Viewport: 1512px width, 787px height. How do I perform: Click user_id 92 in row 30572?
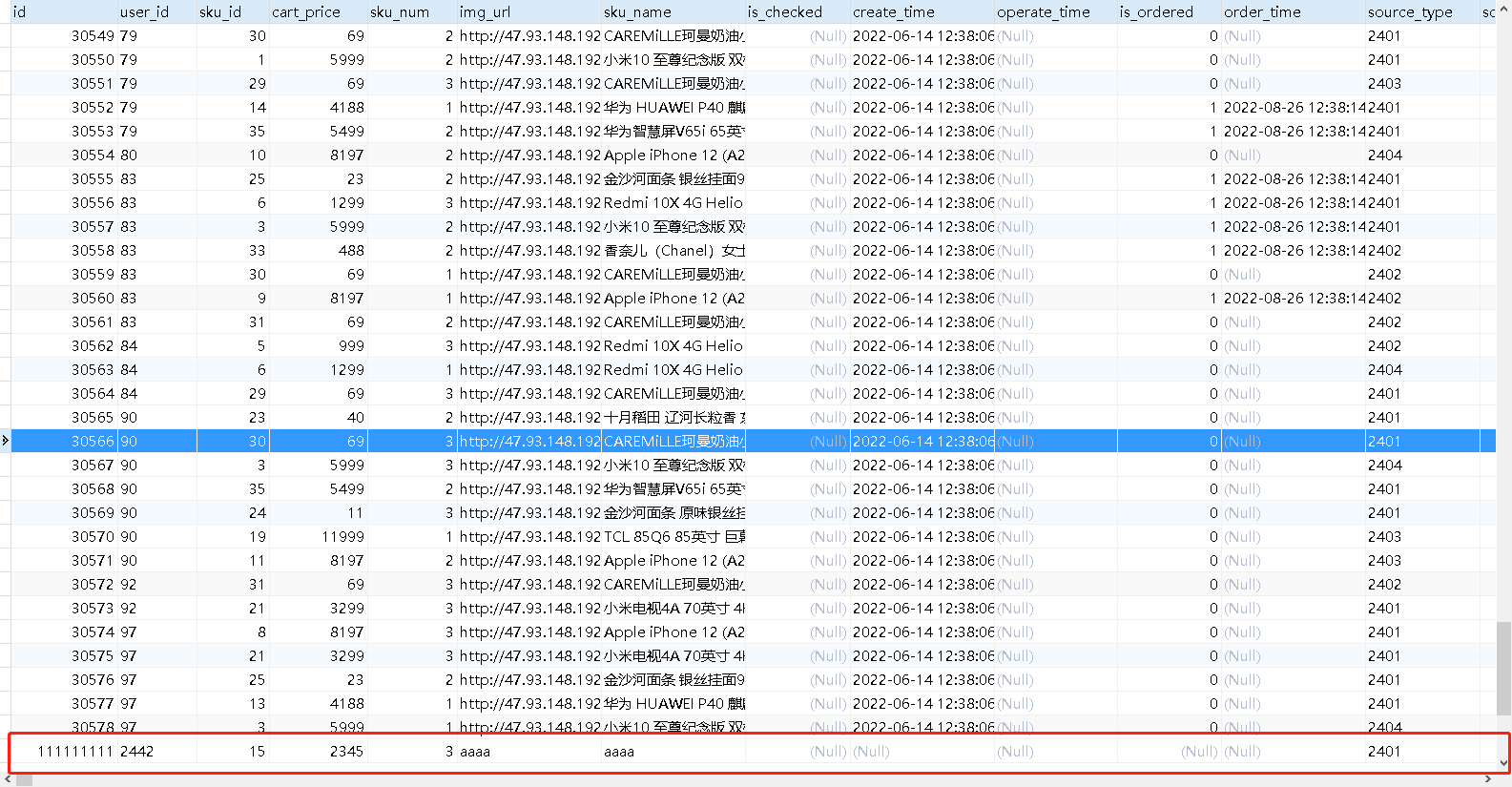156,584
